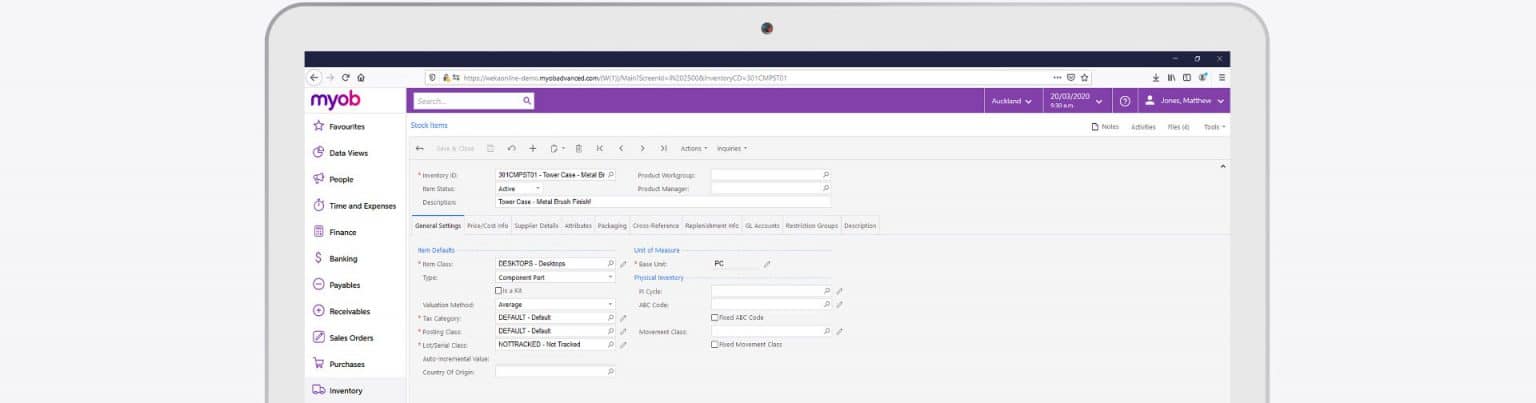
Task: Click the Description text field
Action: click(662, 201)
